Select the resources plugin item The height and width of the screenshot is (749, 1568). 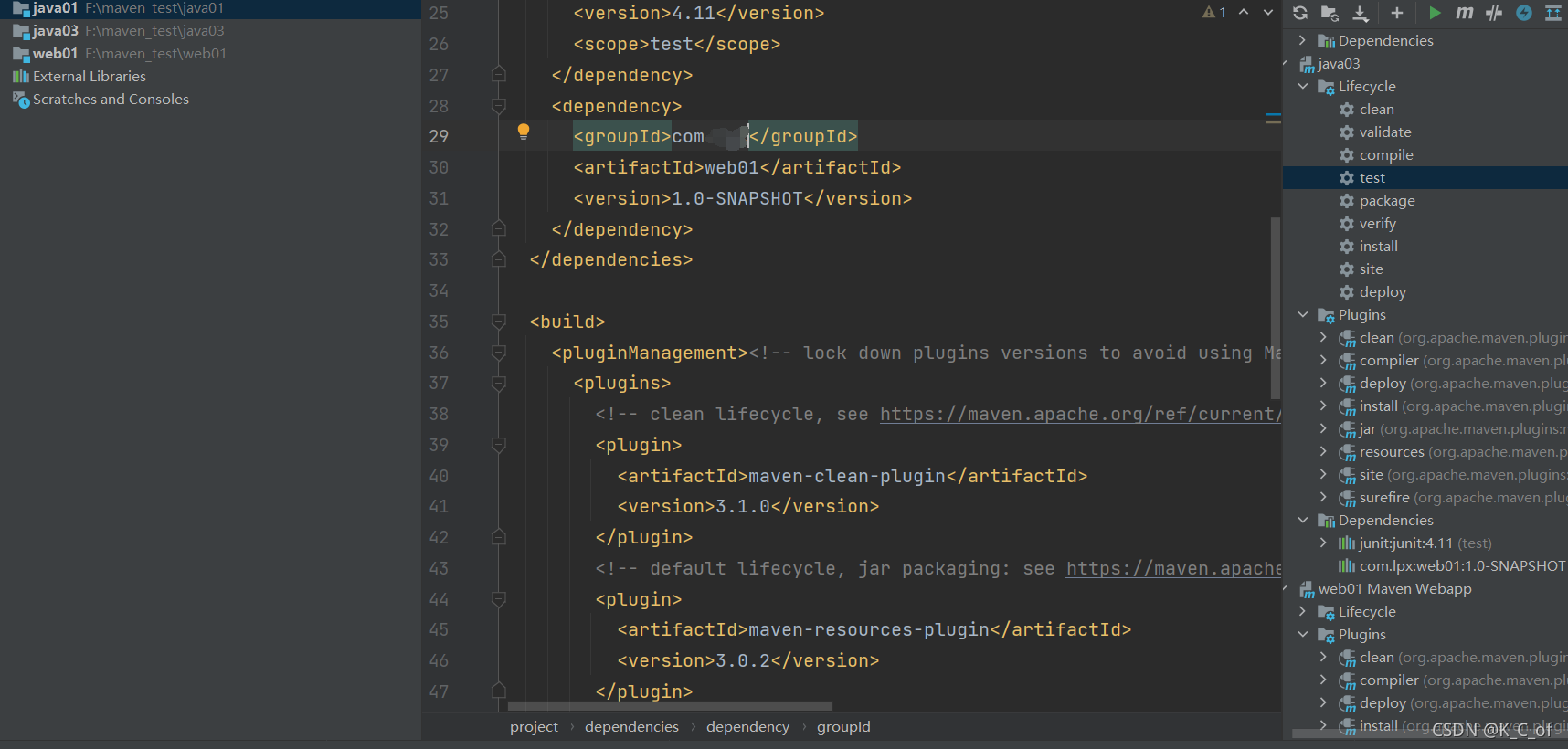1453,452
